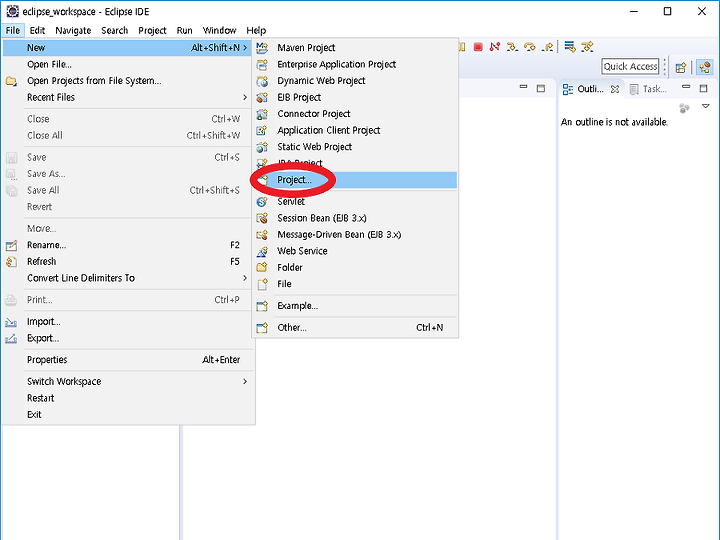Viewport: 720px width, 540px height.
Task: Create a new Connector Project
Action: [355, 114]
